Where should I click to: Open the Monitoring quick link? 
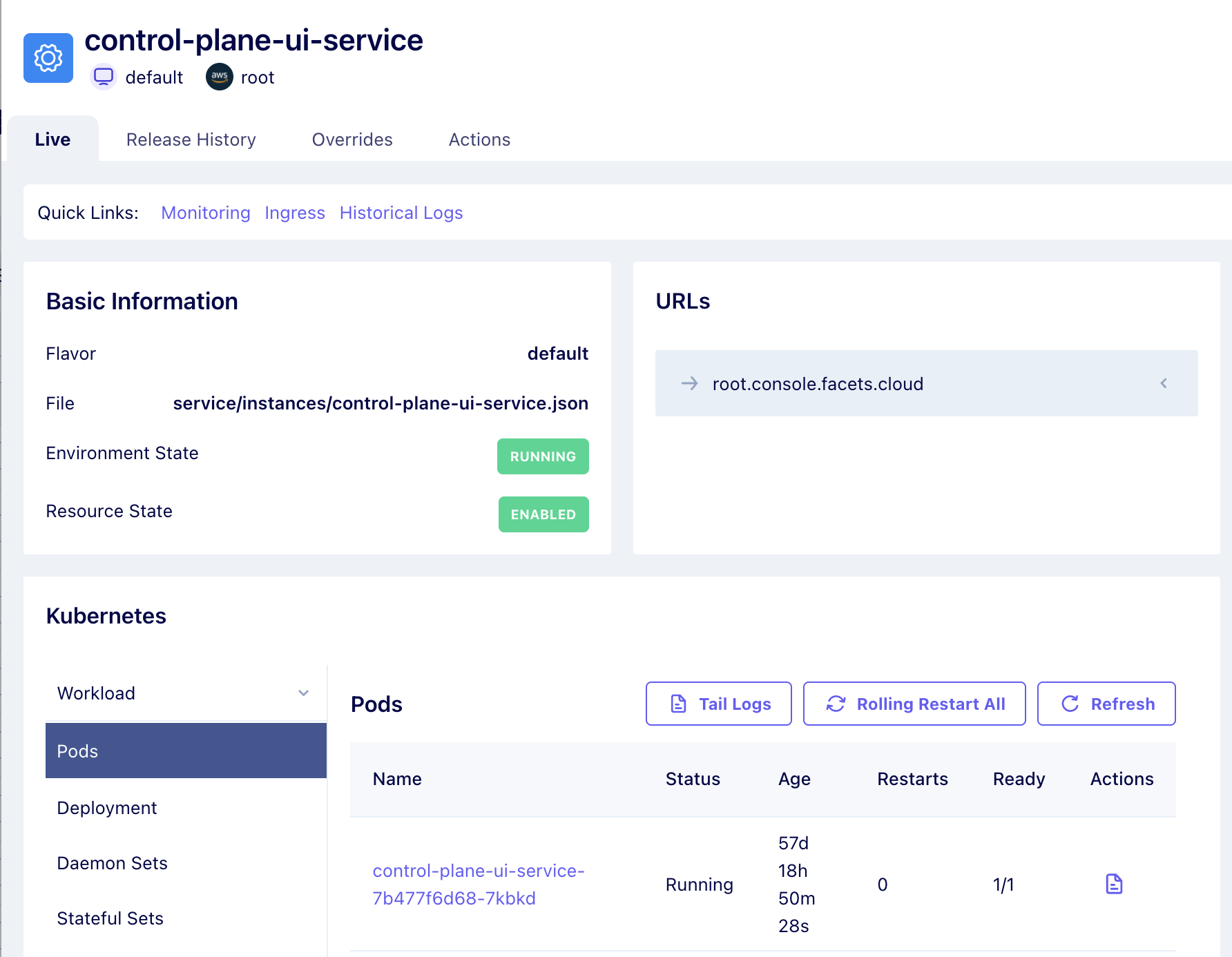coord(206,213)
